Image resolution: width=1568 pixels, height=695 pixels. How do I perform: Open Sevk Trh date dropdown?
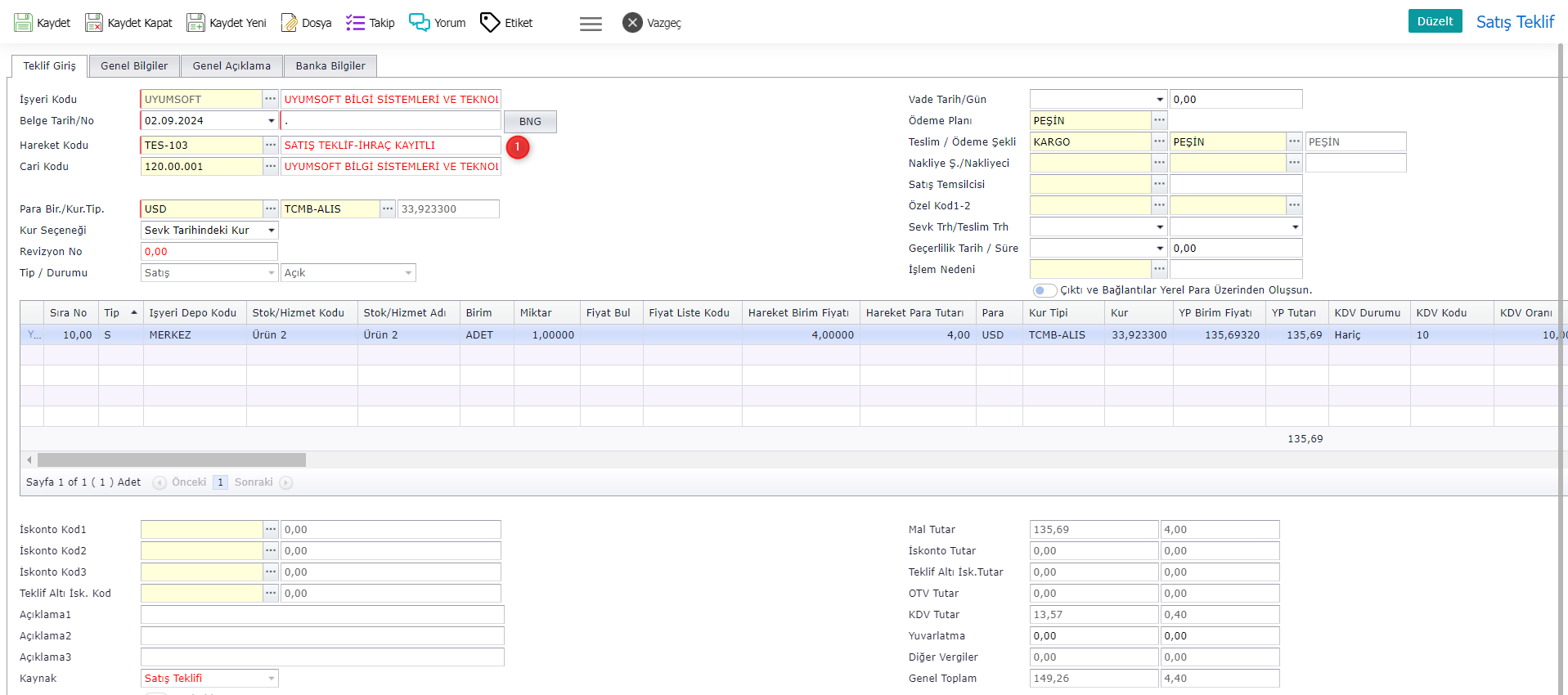tap(1160, 226)
